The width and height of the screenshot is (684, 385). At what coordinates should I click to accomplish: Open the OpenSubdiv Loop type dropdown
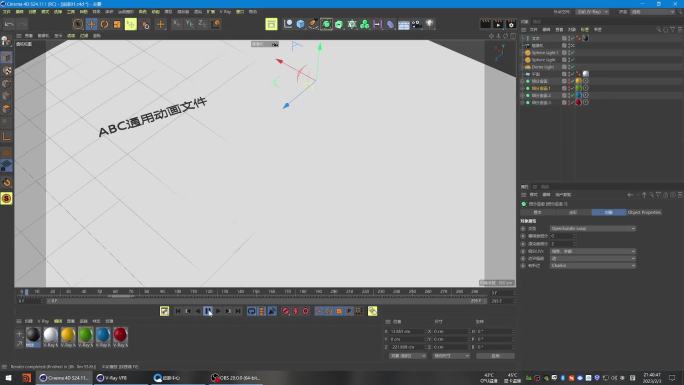point(592,228)
